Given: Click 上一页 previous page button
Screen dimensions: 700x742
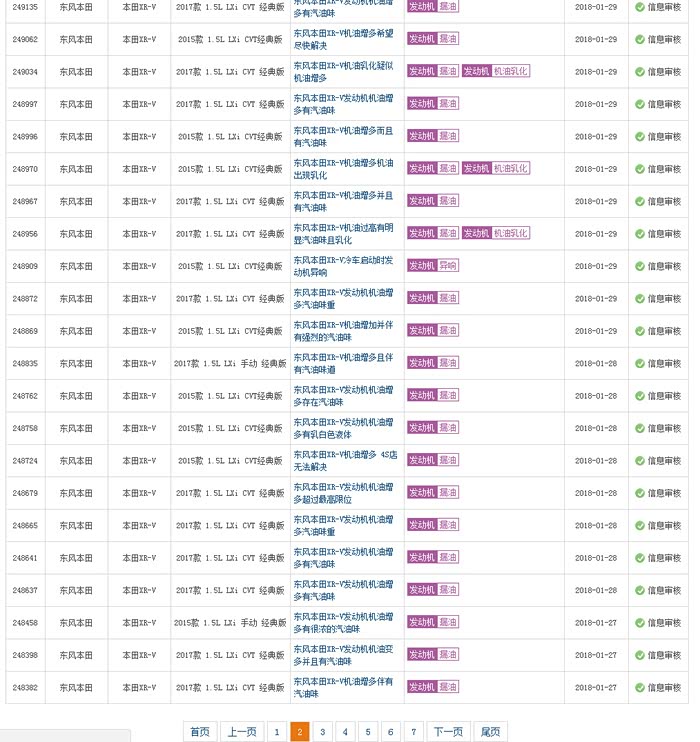Looking at the screenshot, I should pos(242,732).
